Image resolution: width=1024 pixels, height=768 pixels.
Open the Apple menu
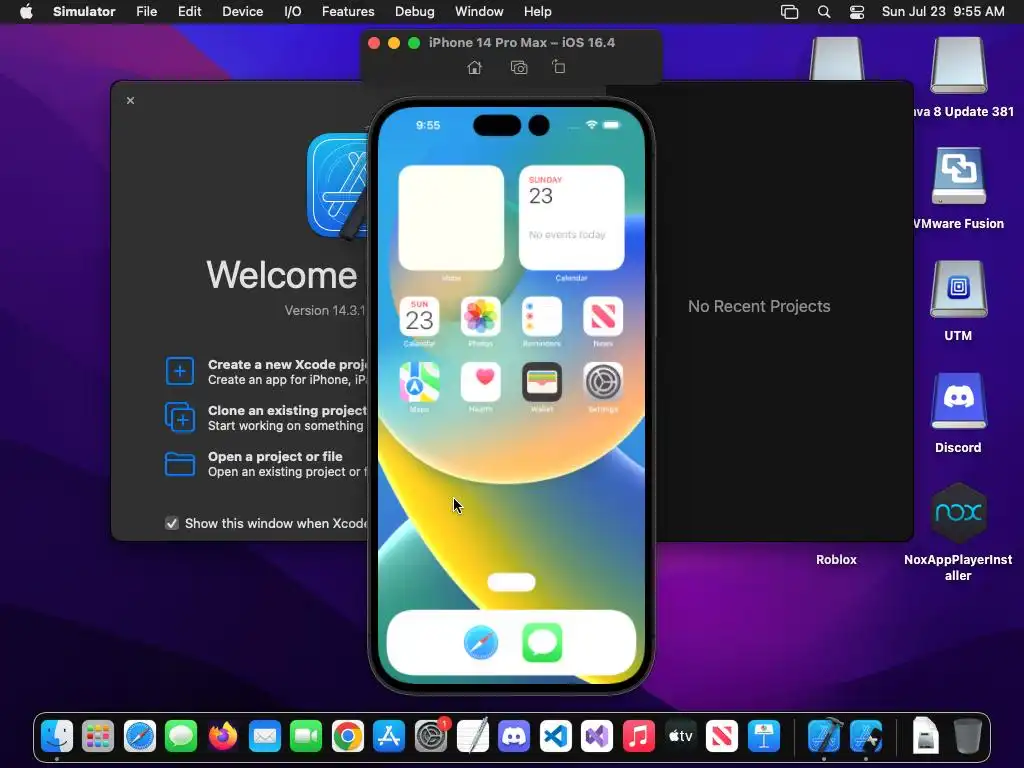point(26,12)
